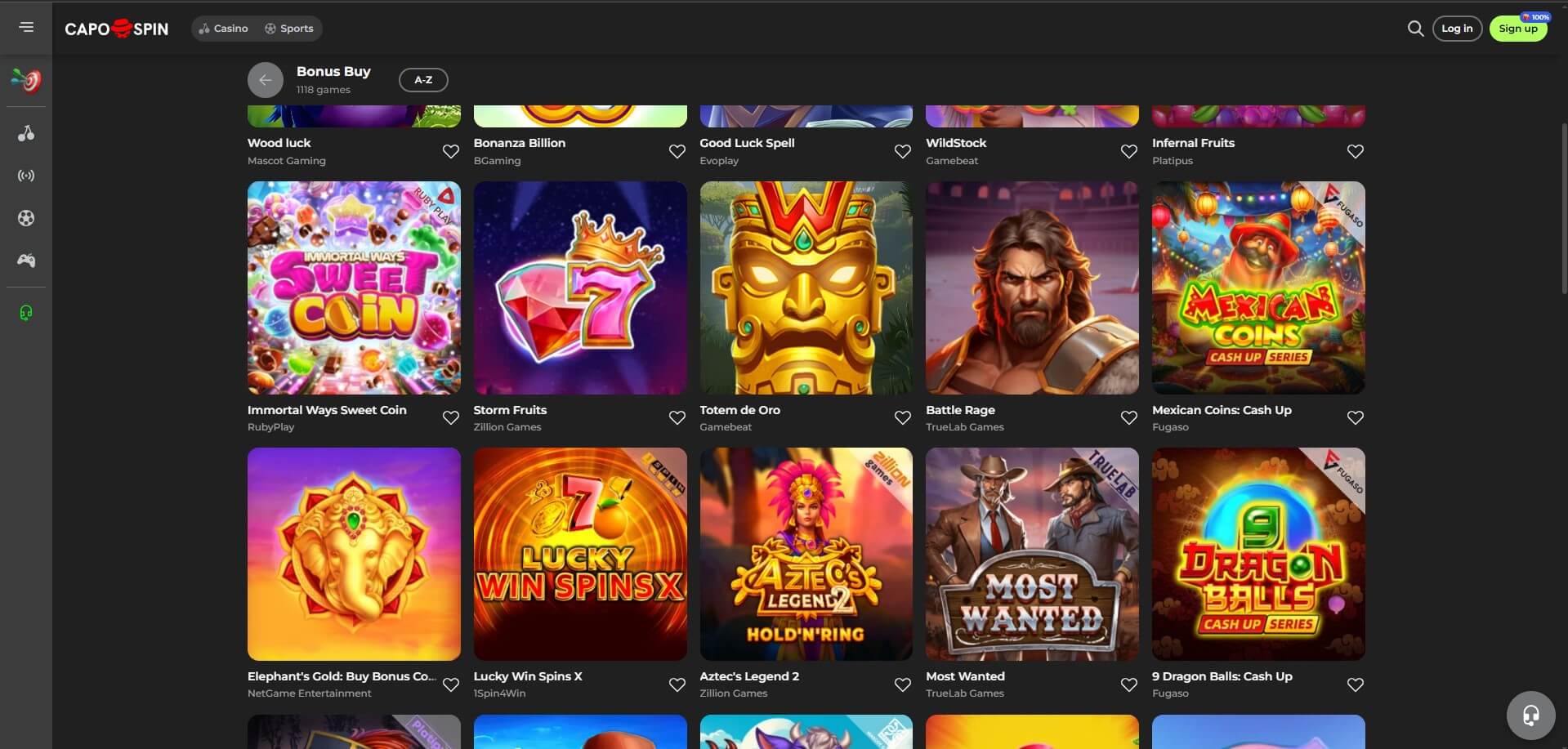Screen dimensions: 1568x749
Task: Click the Platipus provider text
Action: 1173,161
